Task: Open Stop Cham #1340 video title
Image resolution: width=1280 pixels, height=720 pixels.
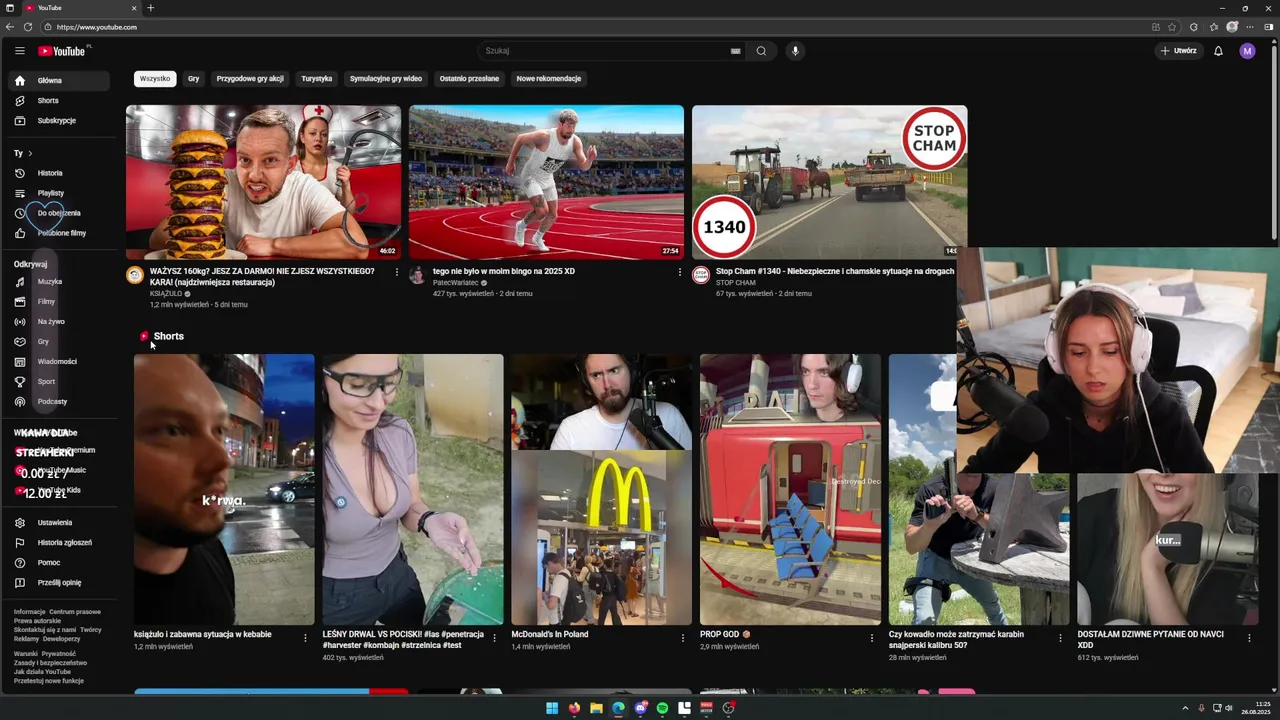Action: click(x=835, y=271)
